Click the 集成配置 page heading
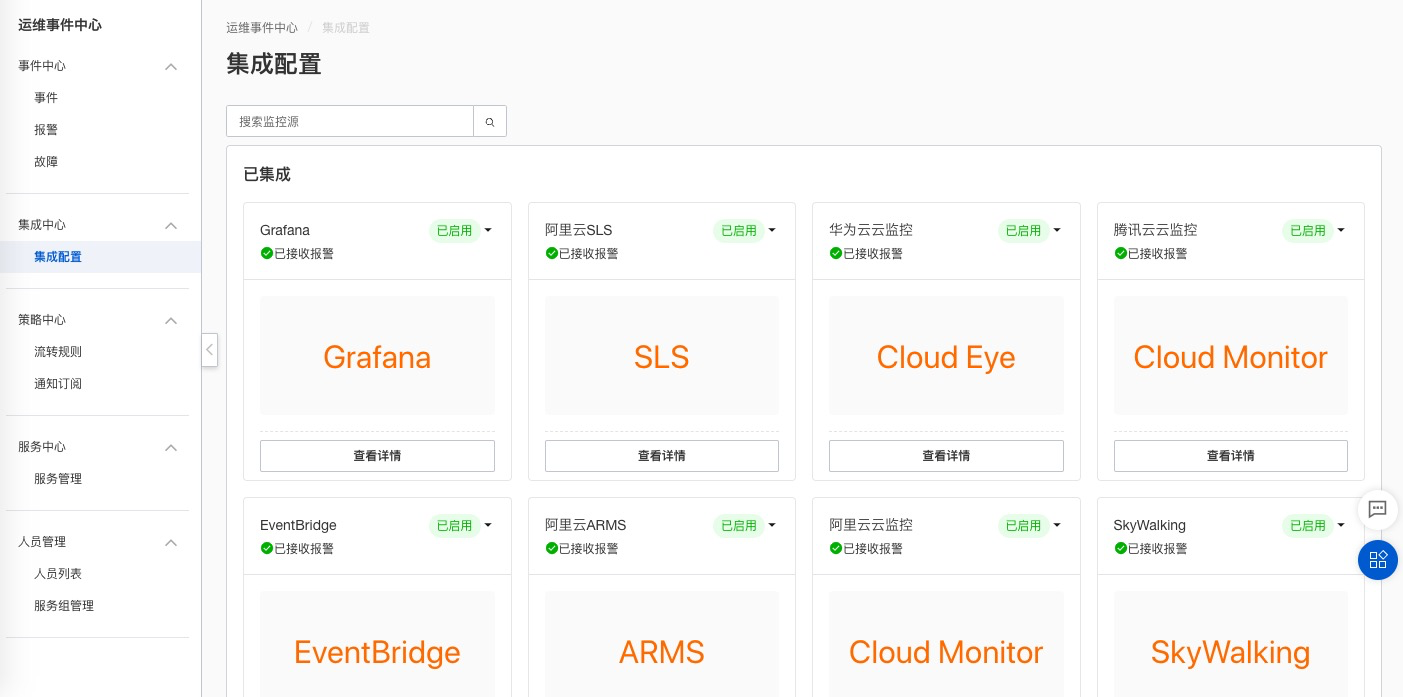The height and width of the screenshot is (697, 1403). click(274, 64)
